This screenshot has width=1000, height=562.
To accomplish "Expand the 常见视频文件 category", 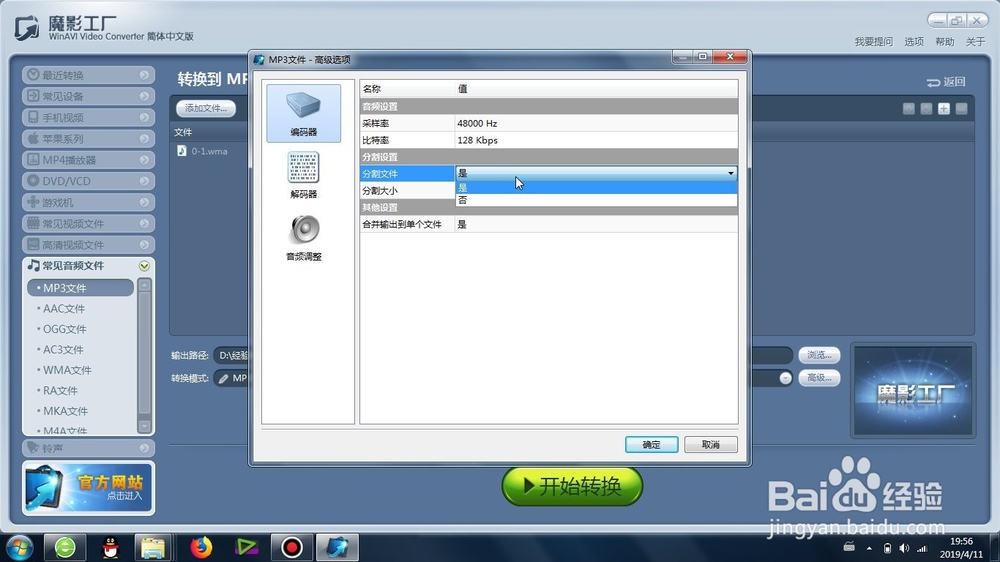I will click(x=89, y=223).
